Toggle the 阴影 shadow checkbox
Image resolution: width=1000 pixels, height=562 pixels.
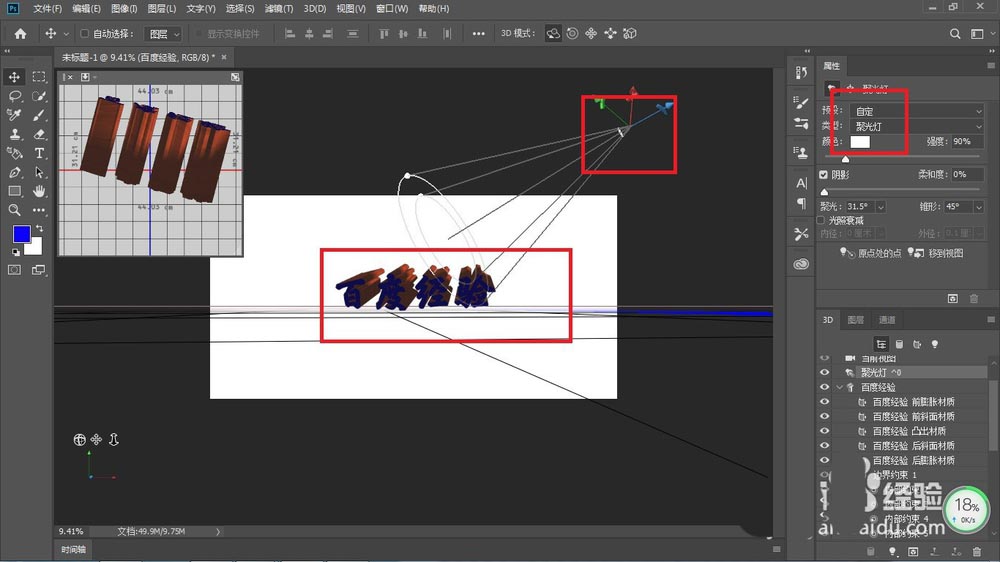pyautogui.click(x=823, y=175)
